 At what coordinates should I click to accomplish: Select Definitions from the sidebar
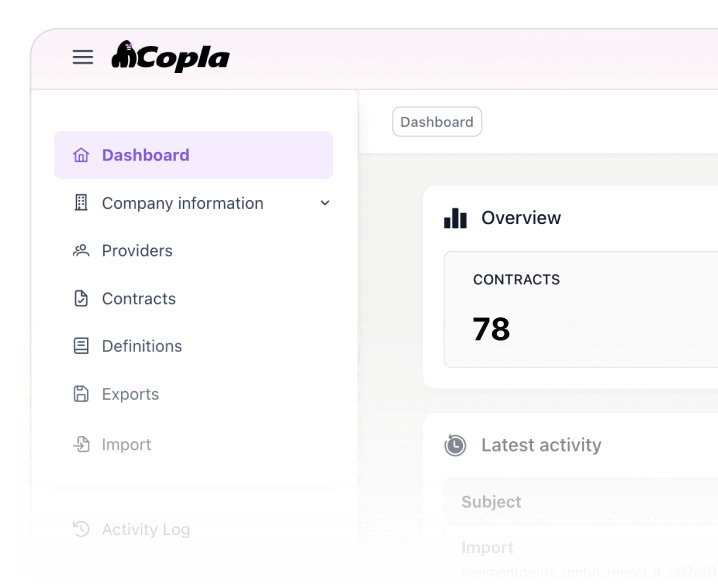point(142,346)
